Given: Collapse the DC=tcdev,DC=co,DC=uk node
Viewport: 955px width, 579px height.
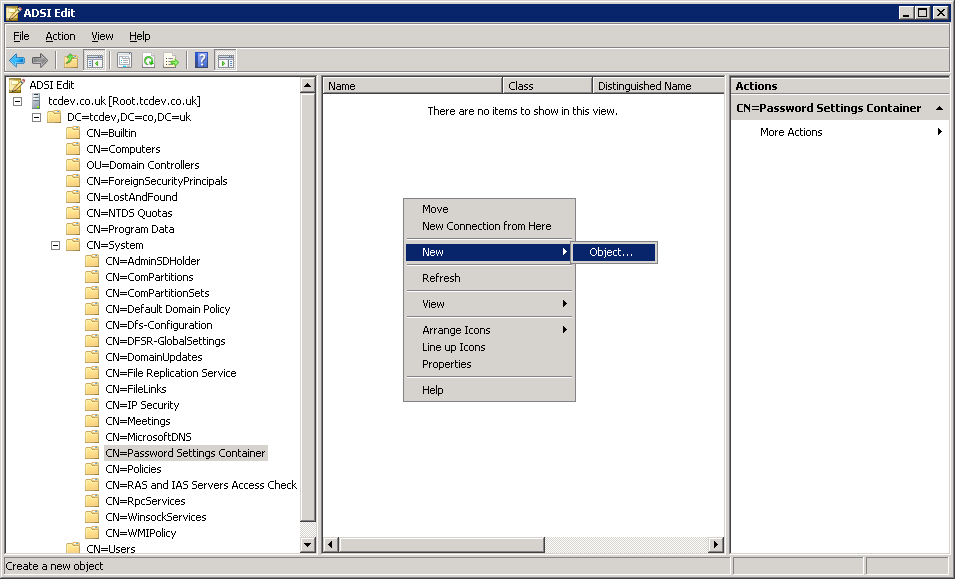Looking at the screenshot, I should 37,117.
